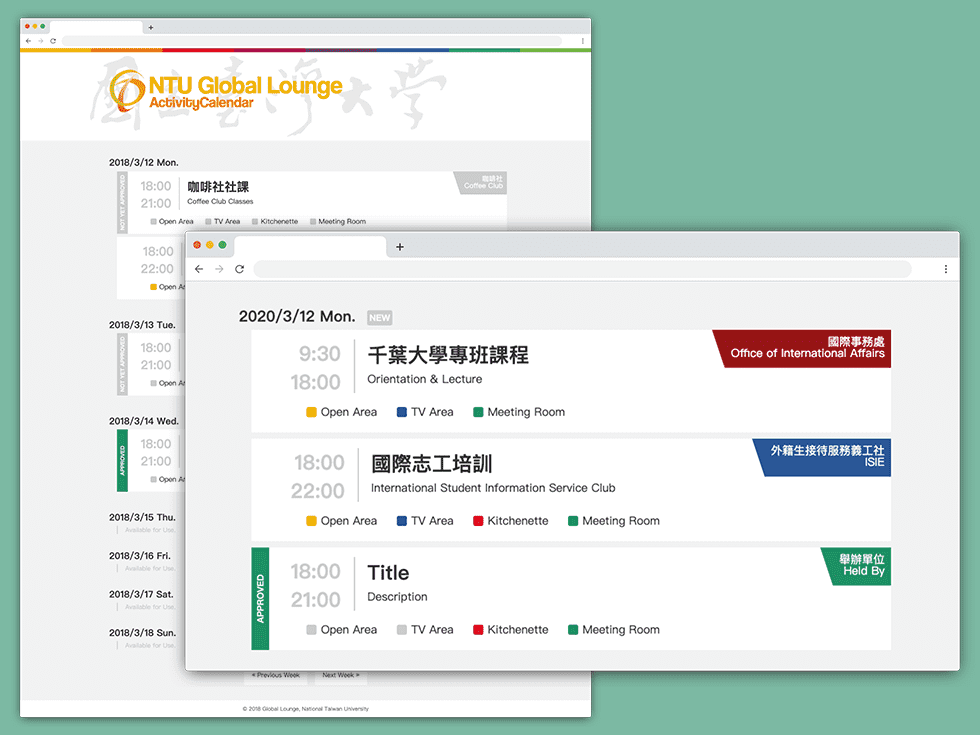Screen dimensions: 980x735
Task: Open the front browser's three-dot menu
Action: pos(945,269)
